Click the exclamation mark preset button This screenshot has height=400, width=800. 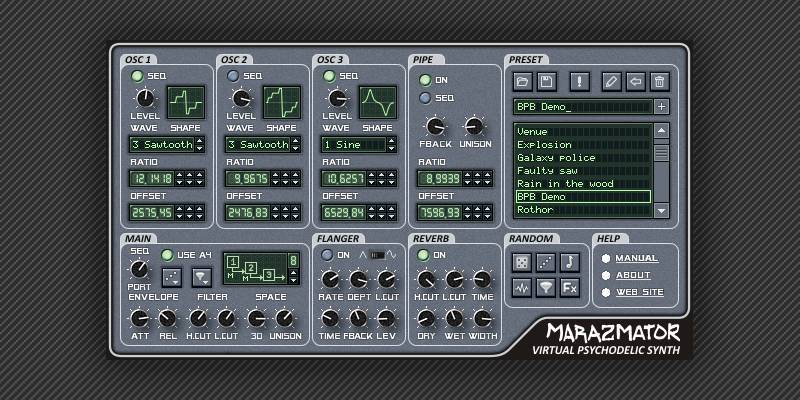(579, 81)
